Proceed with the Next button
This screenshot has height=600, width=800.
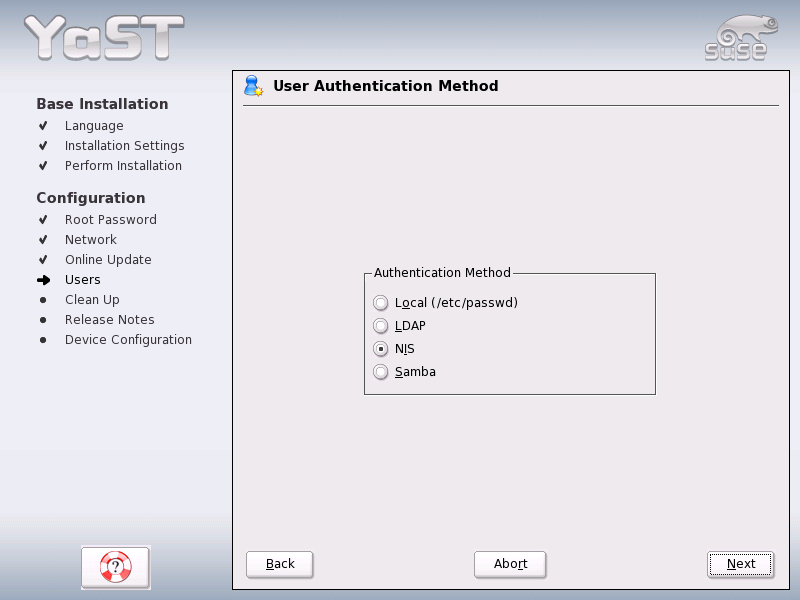tap(741, 564)
